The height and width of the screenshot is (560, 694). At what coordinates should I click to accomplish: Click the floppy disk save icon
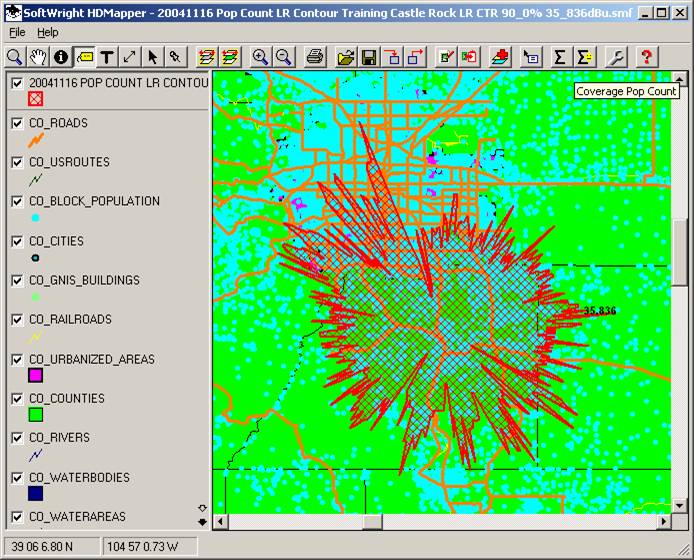[369, 57]
